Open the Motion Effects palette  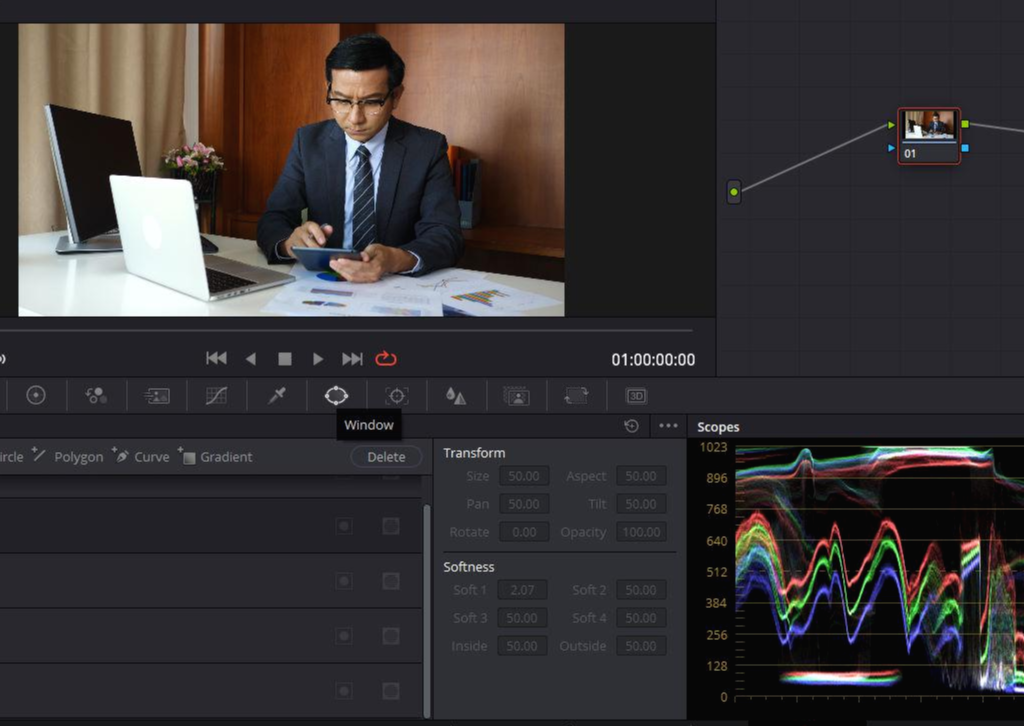[157, 395]
